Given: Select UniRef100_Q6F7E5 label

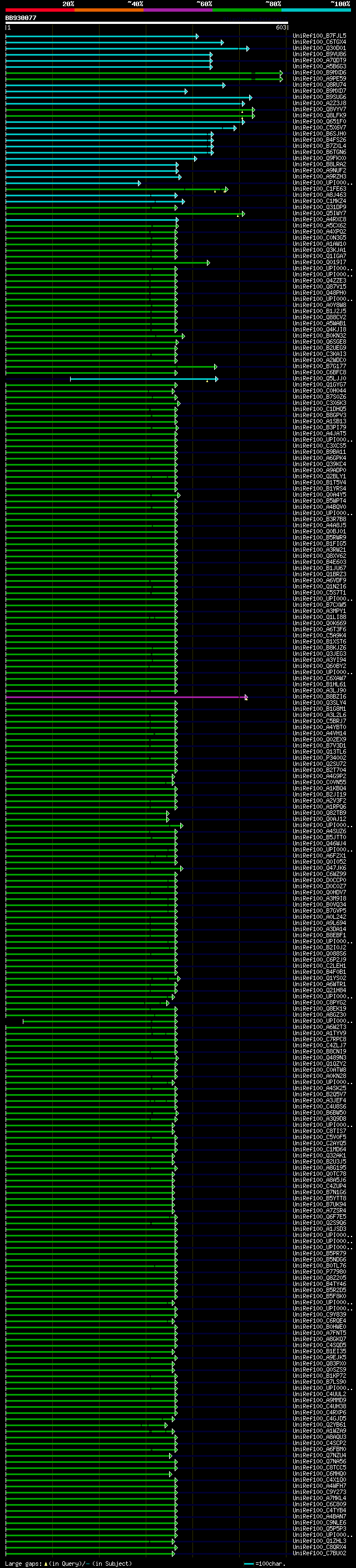Looking at the screenshot, I should click(319, 1218).
